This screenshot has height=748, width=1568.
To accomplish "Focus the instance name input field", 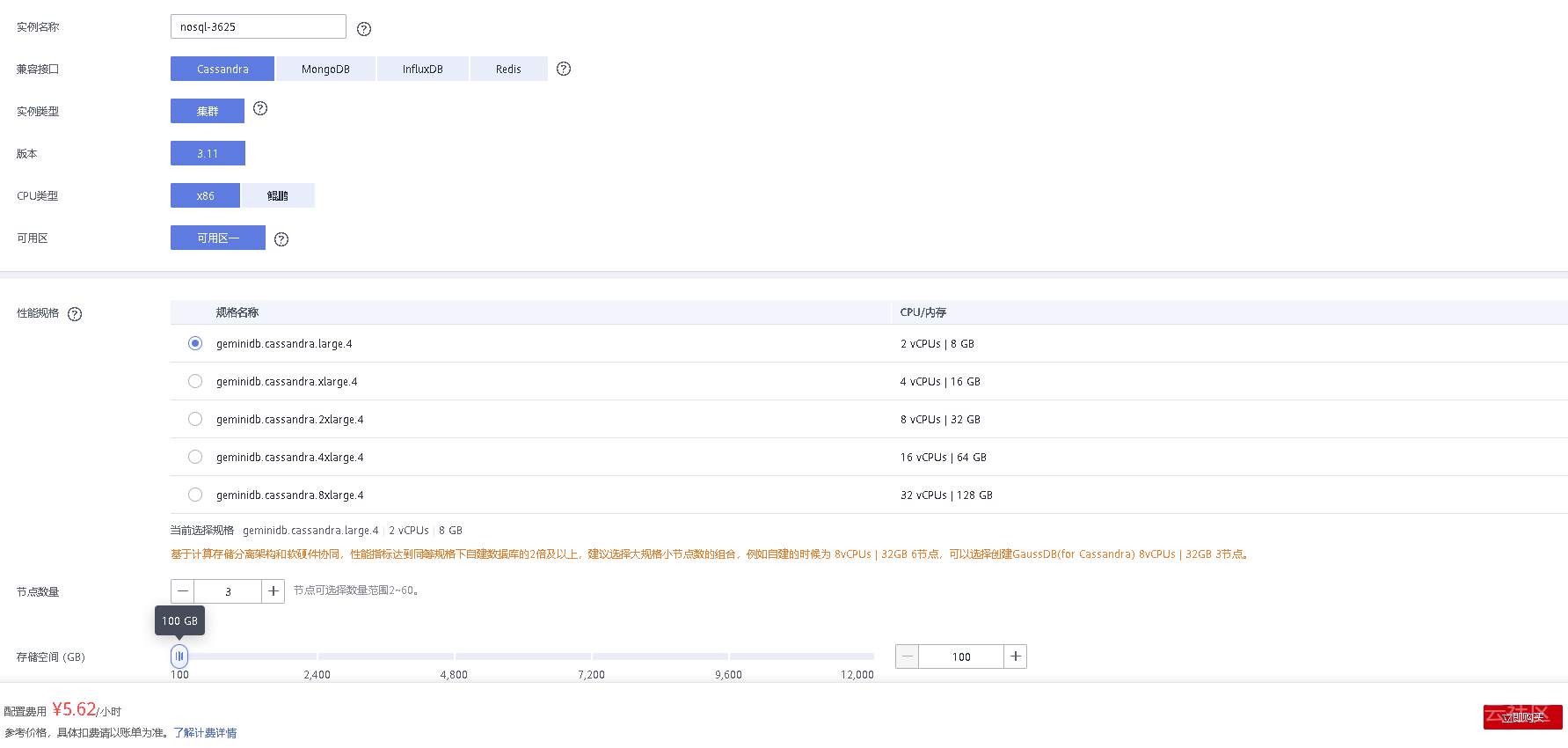I will (x=259, y=26).
